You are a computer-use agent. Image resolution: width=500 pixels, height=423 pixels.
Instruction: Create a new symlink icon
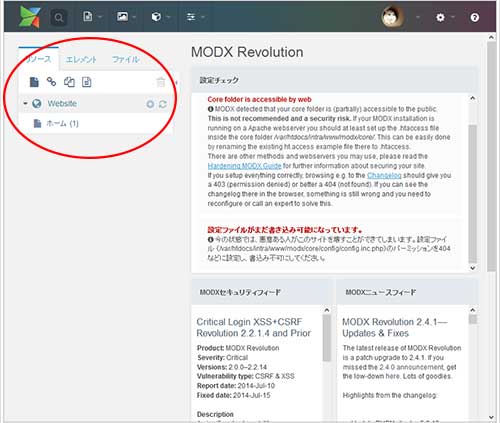[69, 82]
